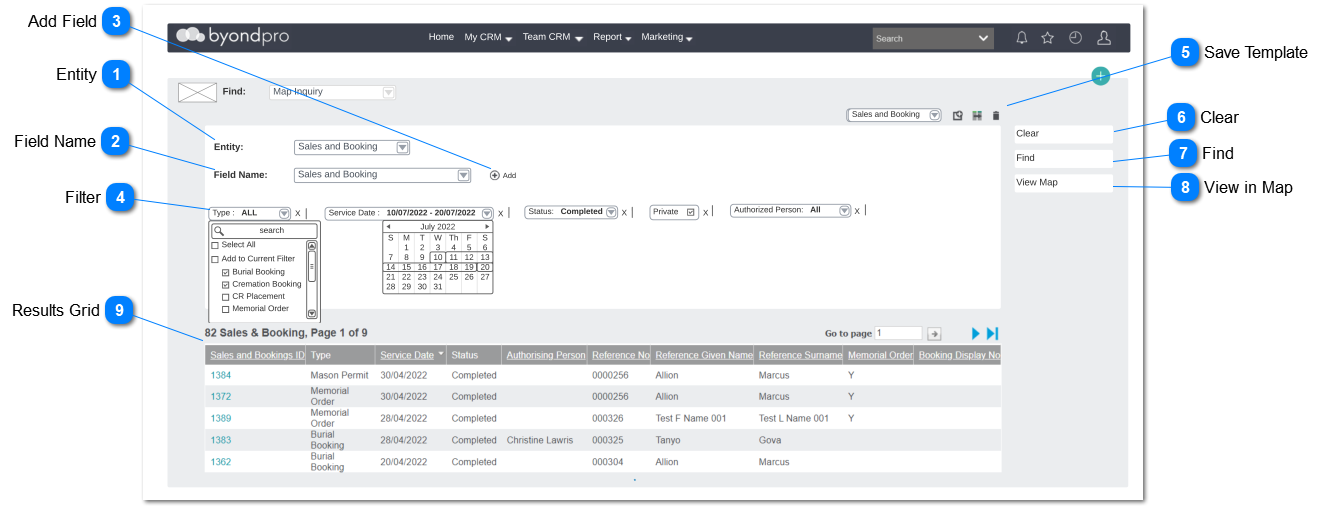Open record 1372
1324x509 pixels.
220,397
